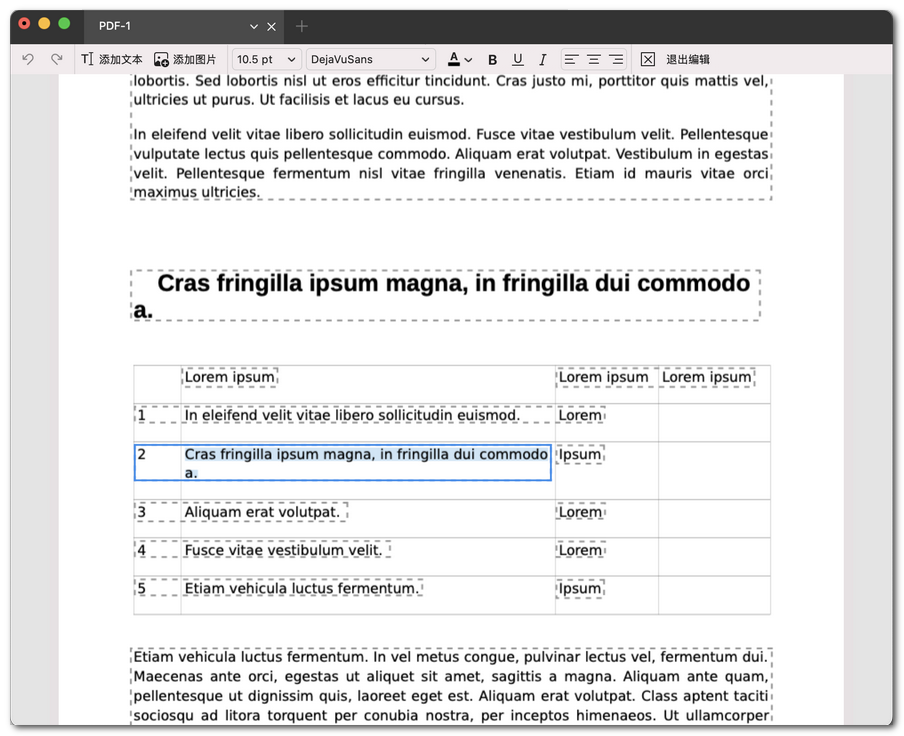
Task: Click the 退出编辑 exit editing button
Action: [688, 59]
